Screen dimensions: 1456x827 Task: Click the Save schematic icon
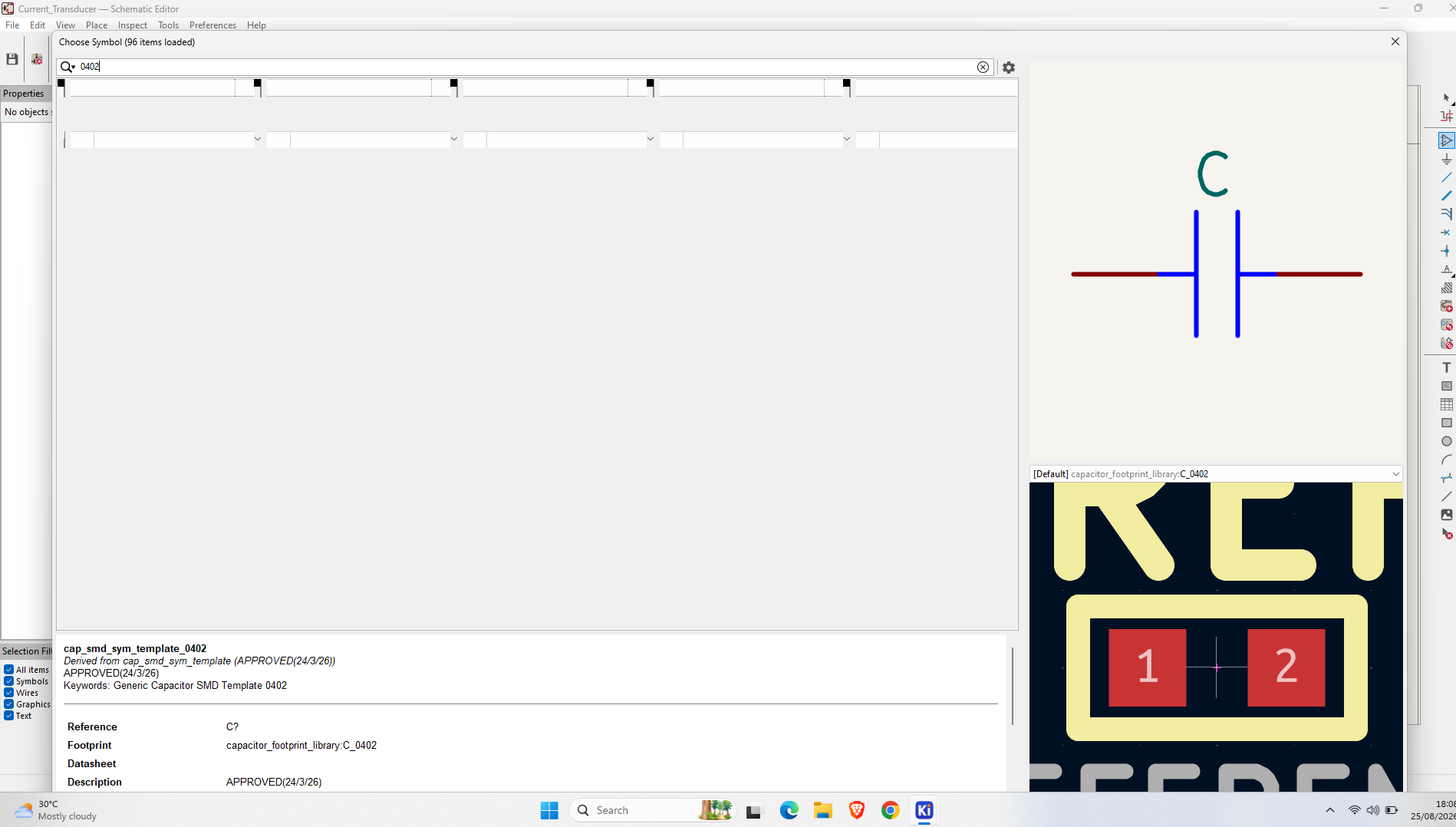12,59
